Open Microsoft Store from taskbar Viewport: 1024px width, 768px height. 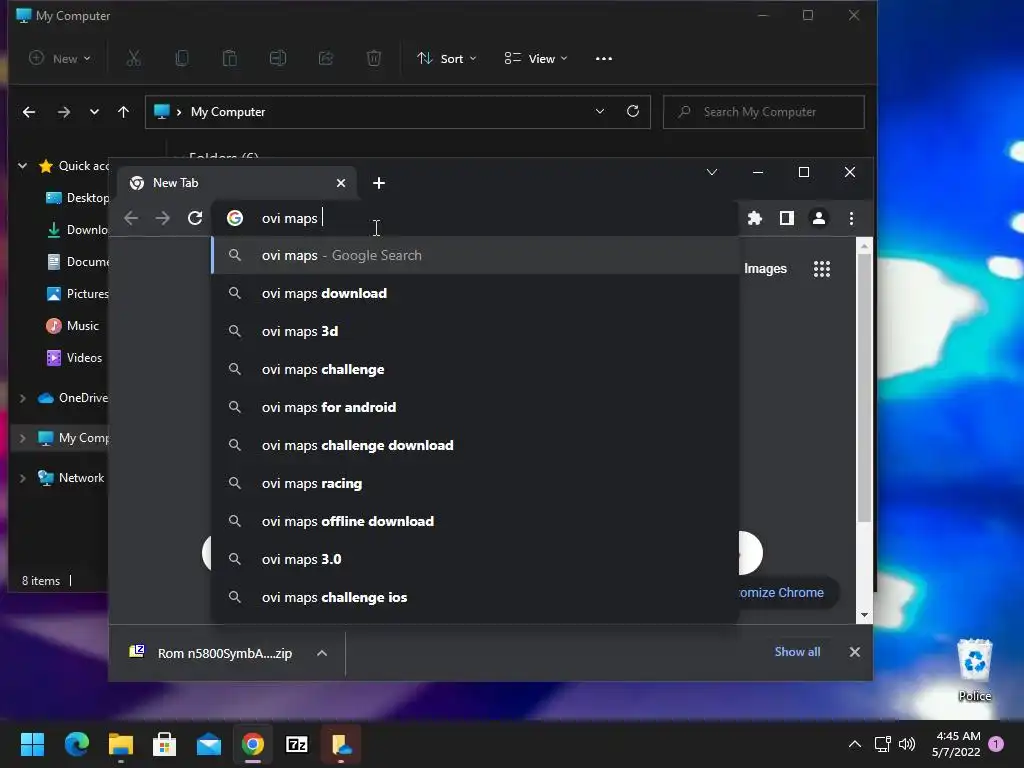(x=165, y=744)
